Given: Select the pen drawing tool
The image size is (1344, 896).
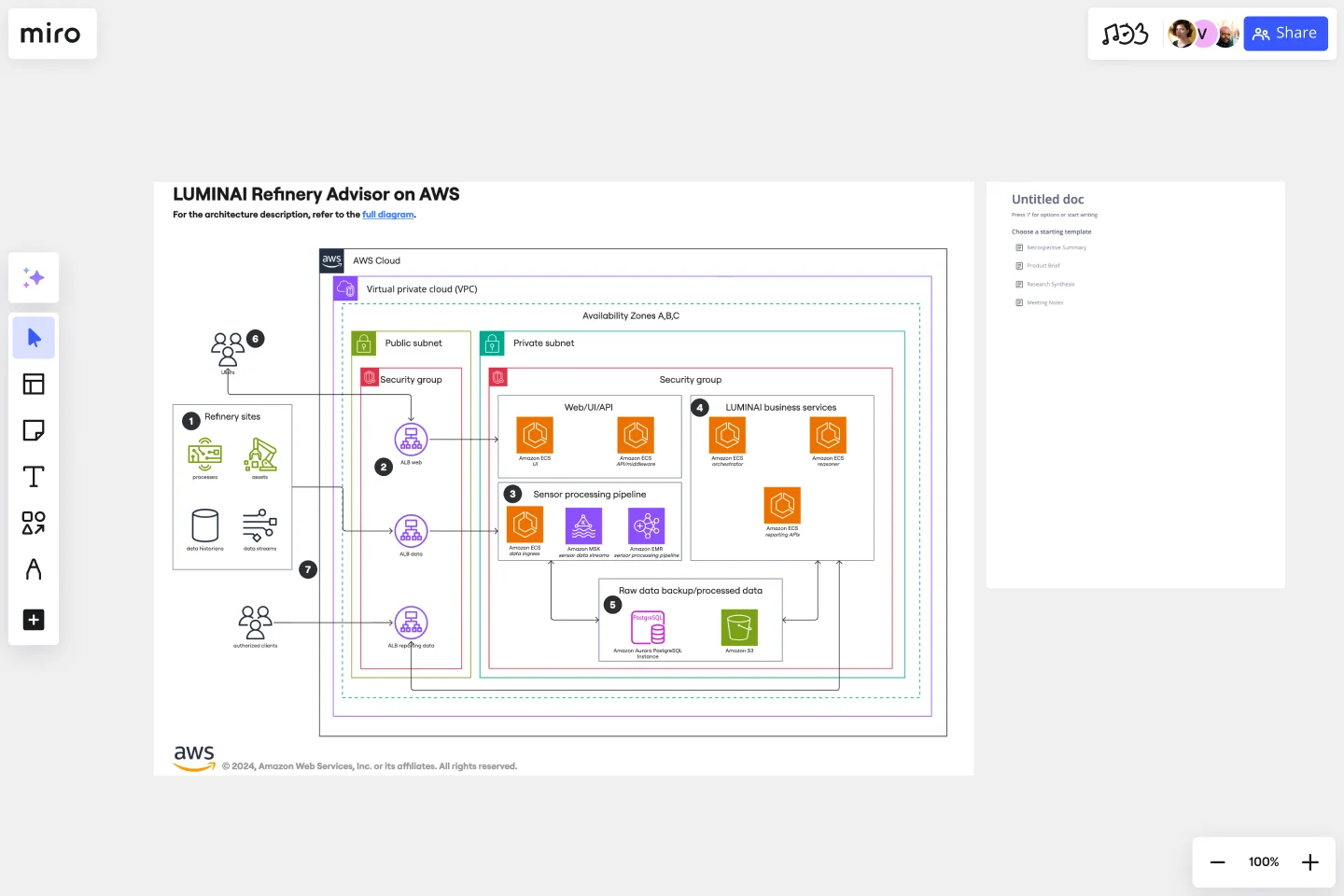Looking at the screenshot, I should (34, 569).
